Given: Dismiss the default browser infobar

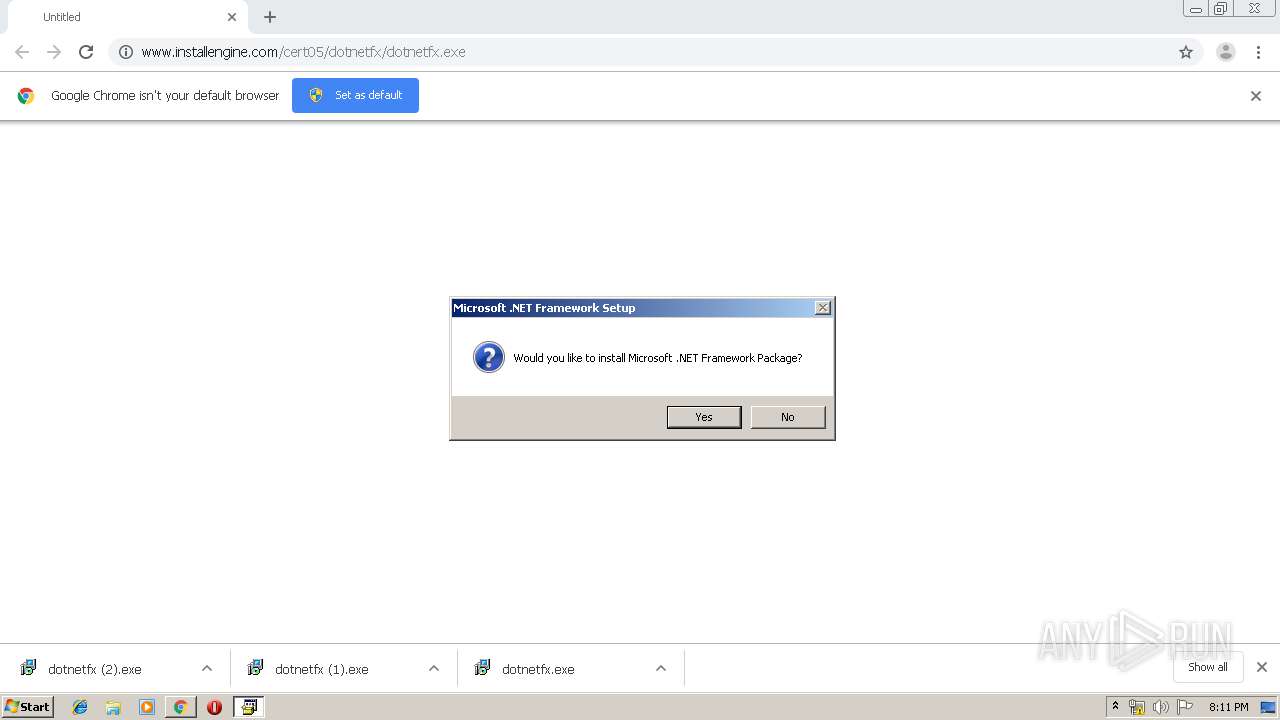Looking at the screenshot, I should tap(1256, 96).
